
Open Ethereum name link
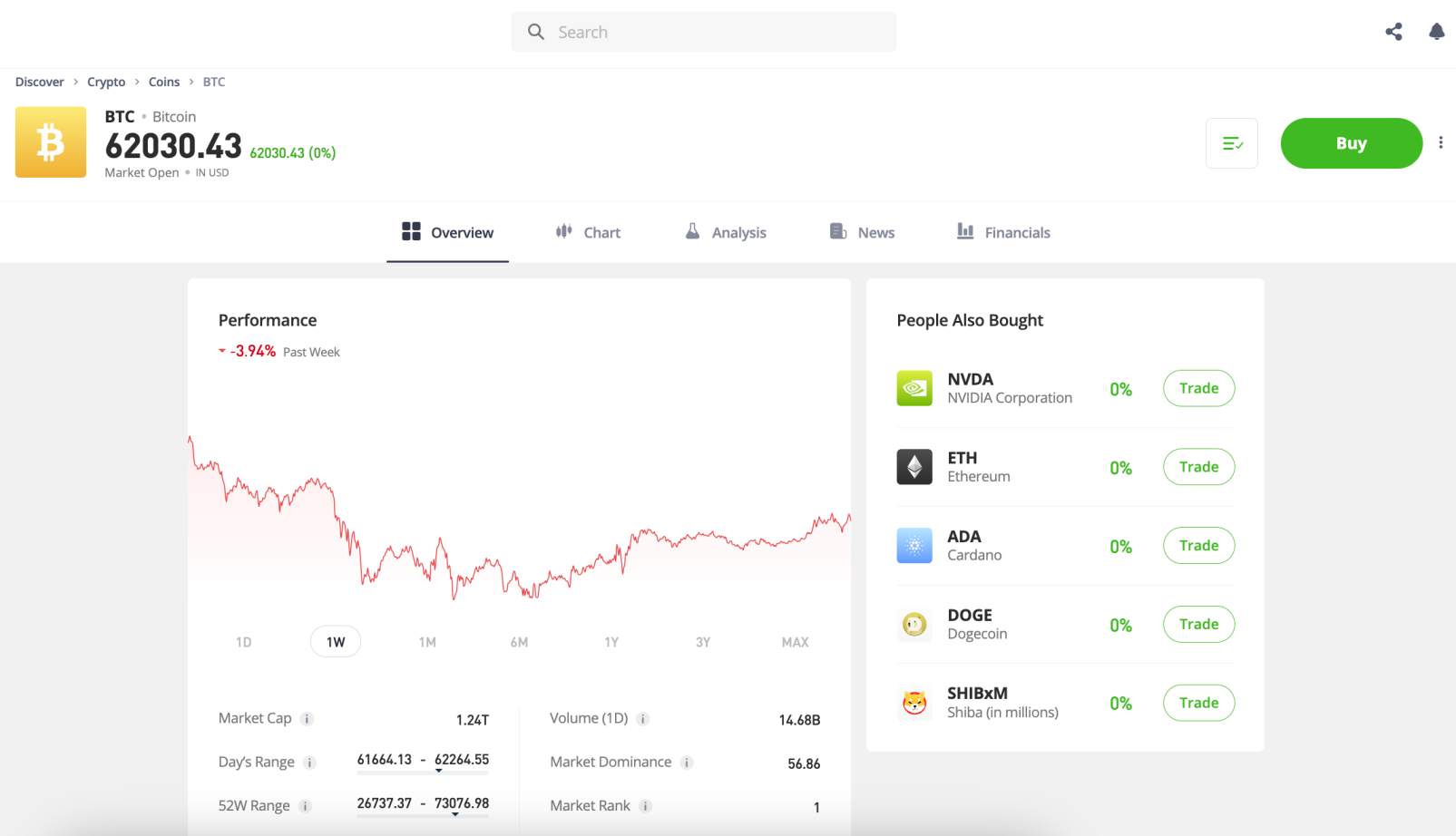click(979, 477)
